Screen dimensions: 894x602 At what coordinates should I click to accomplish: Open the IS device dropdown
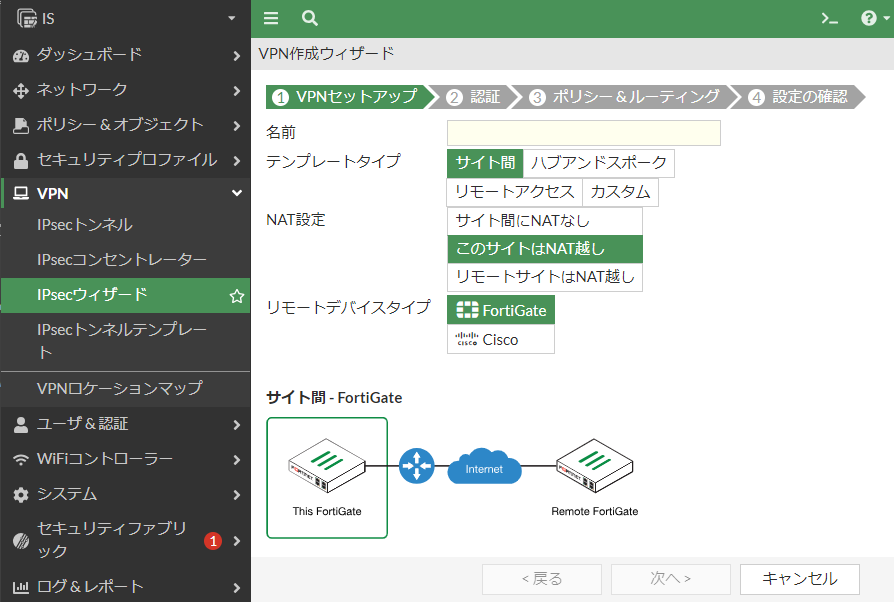coord(125,18)
